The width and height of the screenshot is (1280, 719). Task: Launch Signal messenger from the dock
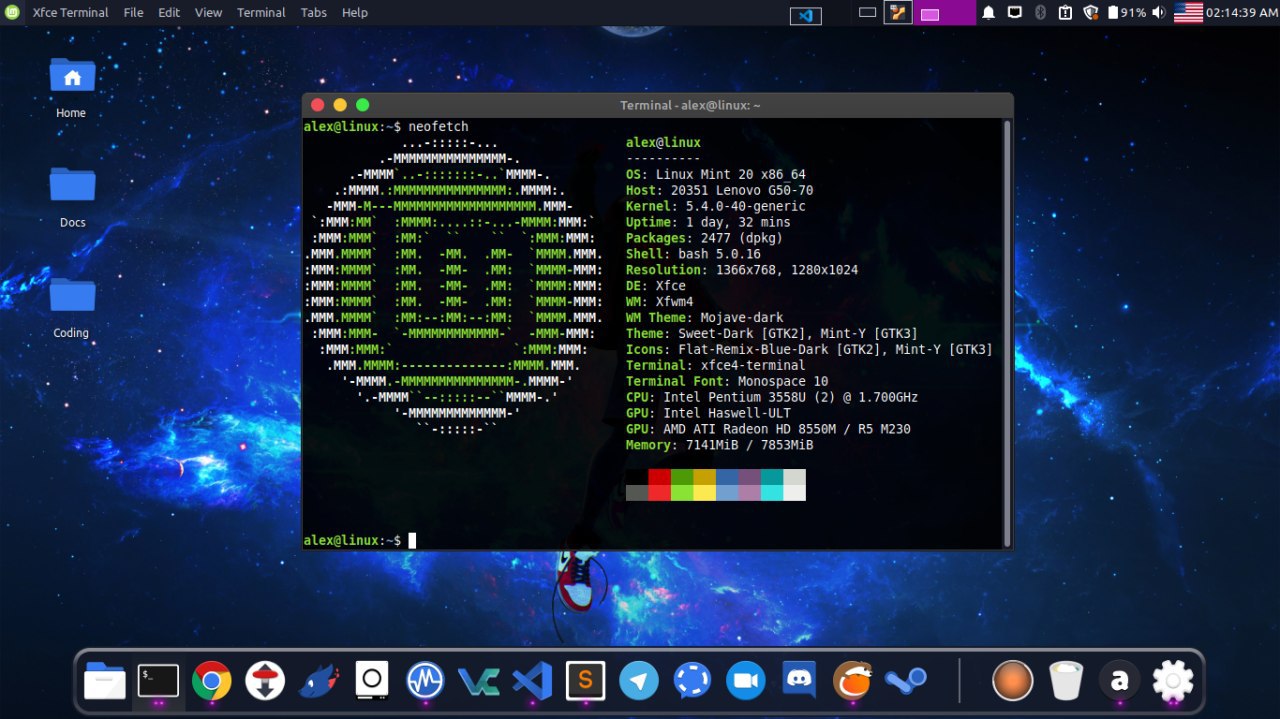692,681
